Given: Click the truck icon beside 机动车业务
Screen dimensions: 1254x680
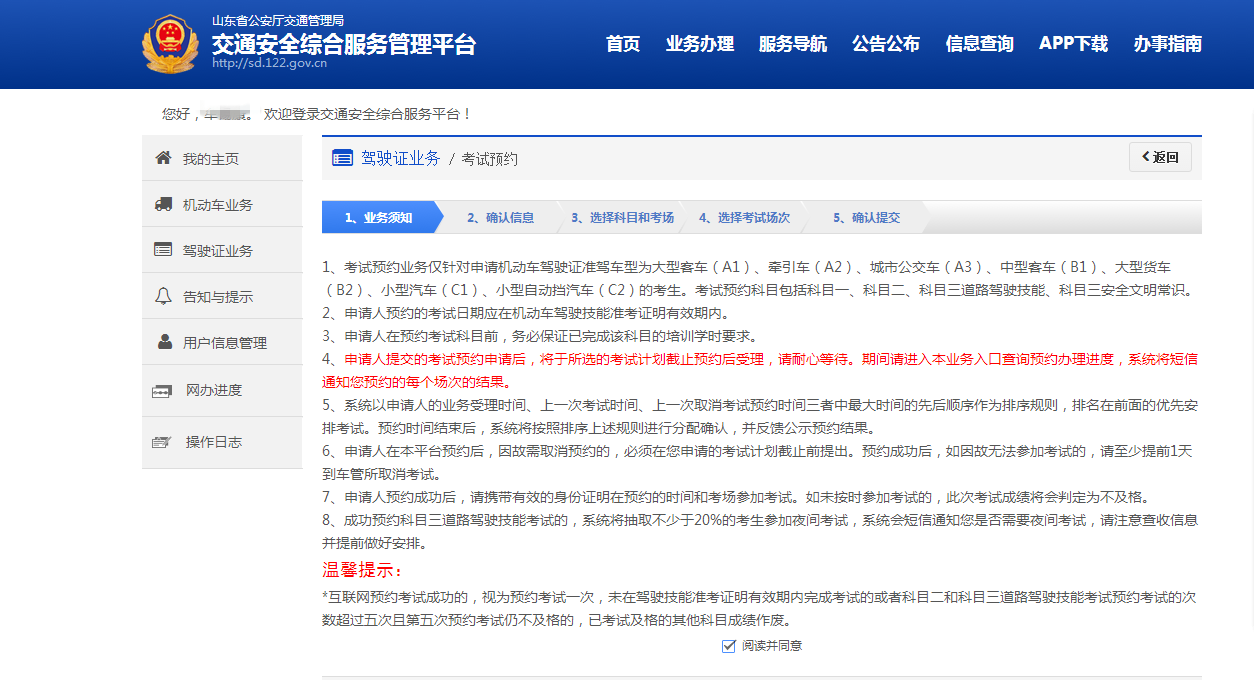Looking at the screenshot, I should tap(163, 204).
